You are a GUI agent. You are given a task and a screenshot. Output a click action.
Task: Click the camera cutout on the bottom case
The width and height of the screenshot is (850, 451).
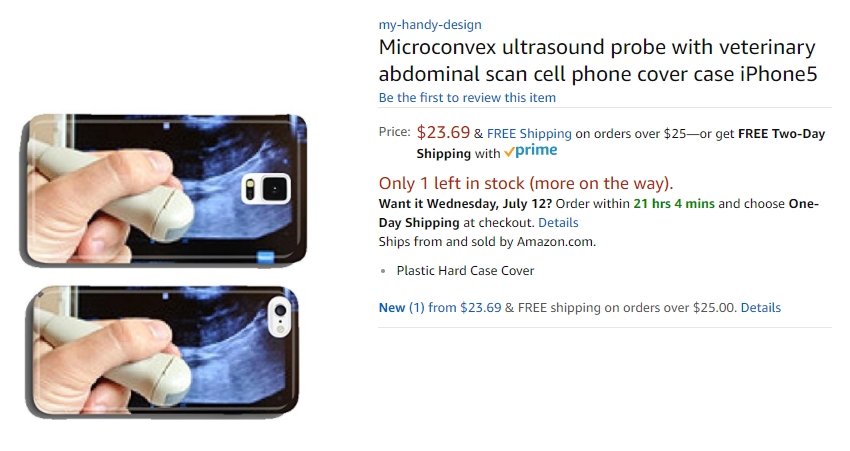click(x=280, y=317)
